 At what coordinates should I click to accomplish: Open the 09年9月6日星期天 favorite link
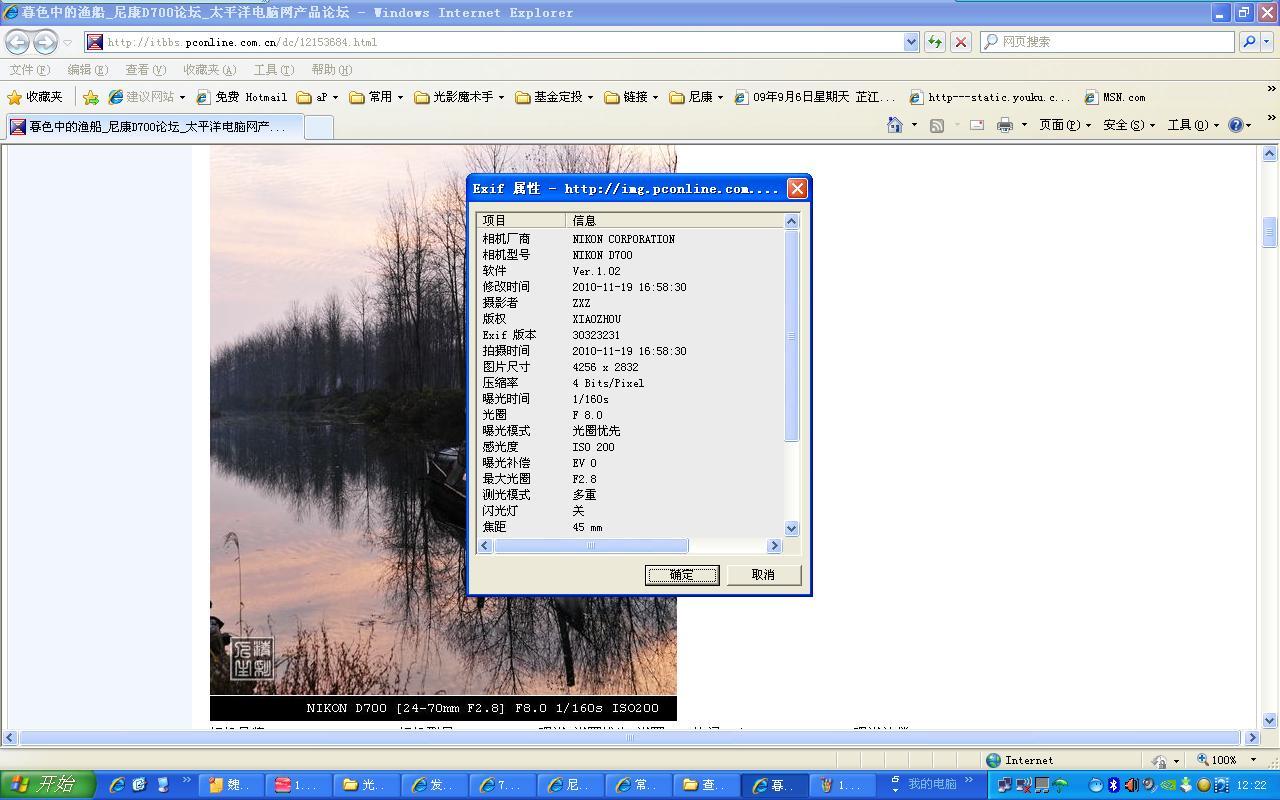(814, 97)
